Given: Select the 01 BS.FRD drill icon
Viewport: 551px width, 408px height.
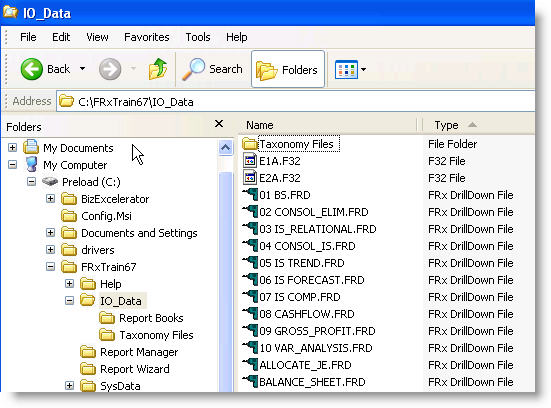Looking at the screenshot, I should tap(250, 195).
